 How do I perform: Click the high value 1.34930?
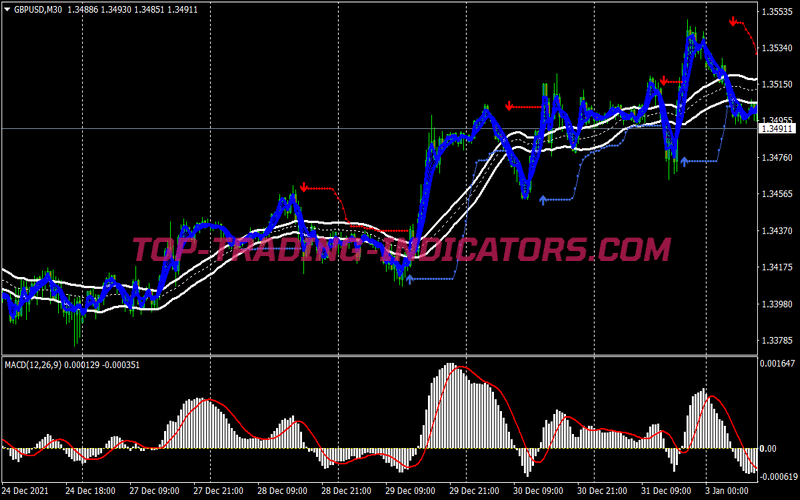[x=114, y=9]
